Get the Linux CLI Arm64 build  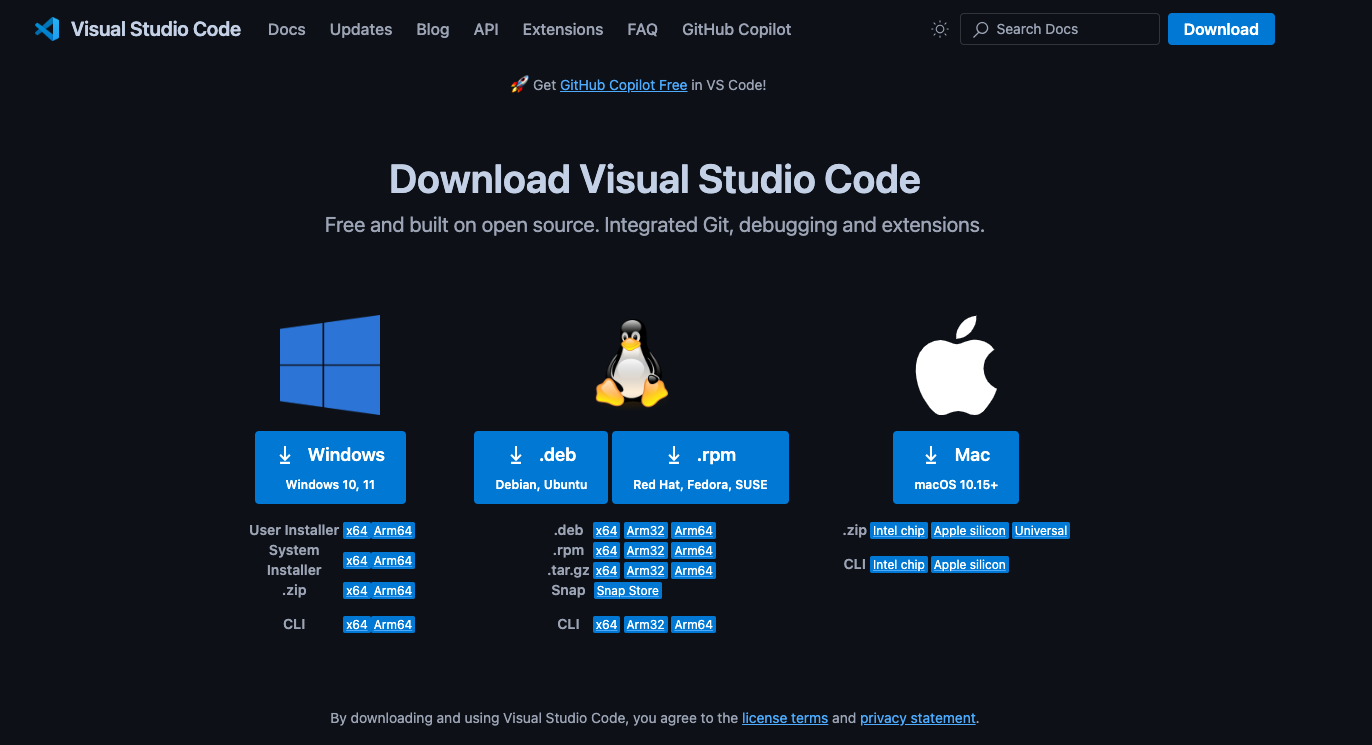[x=694, y=625]
